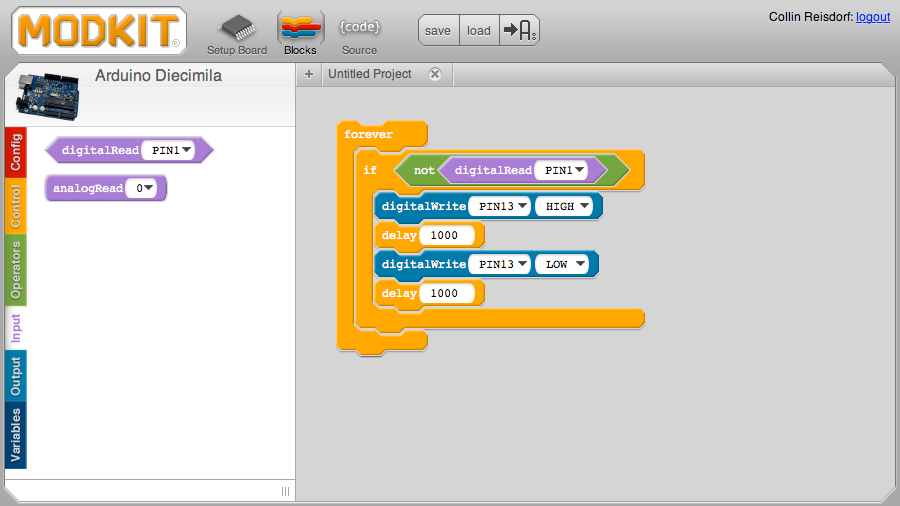The image size is (900, 506).
Task: Select the Operators block category
Action: coord(16,271)
